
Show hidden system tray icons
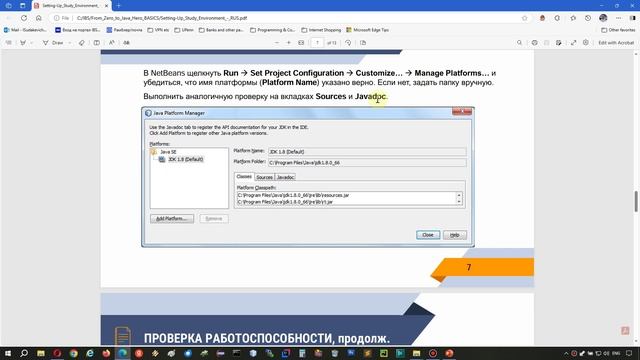click(566, 353)
